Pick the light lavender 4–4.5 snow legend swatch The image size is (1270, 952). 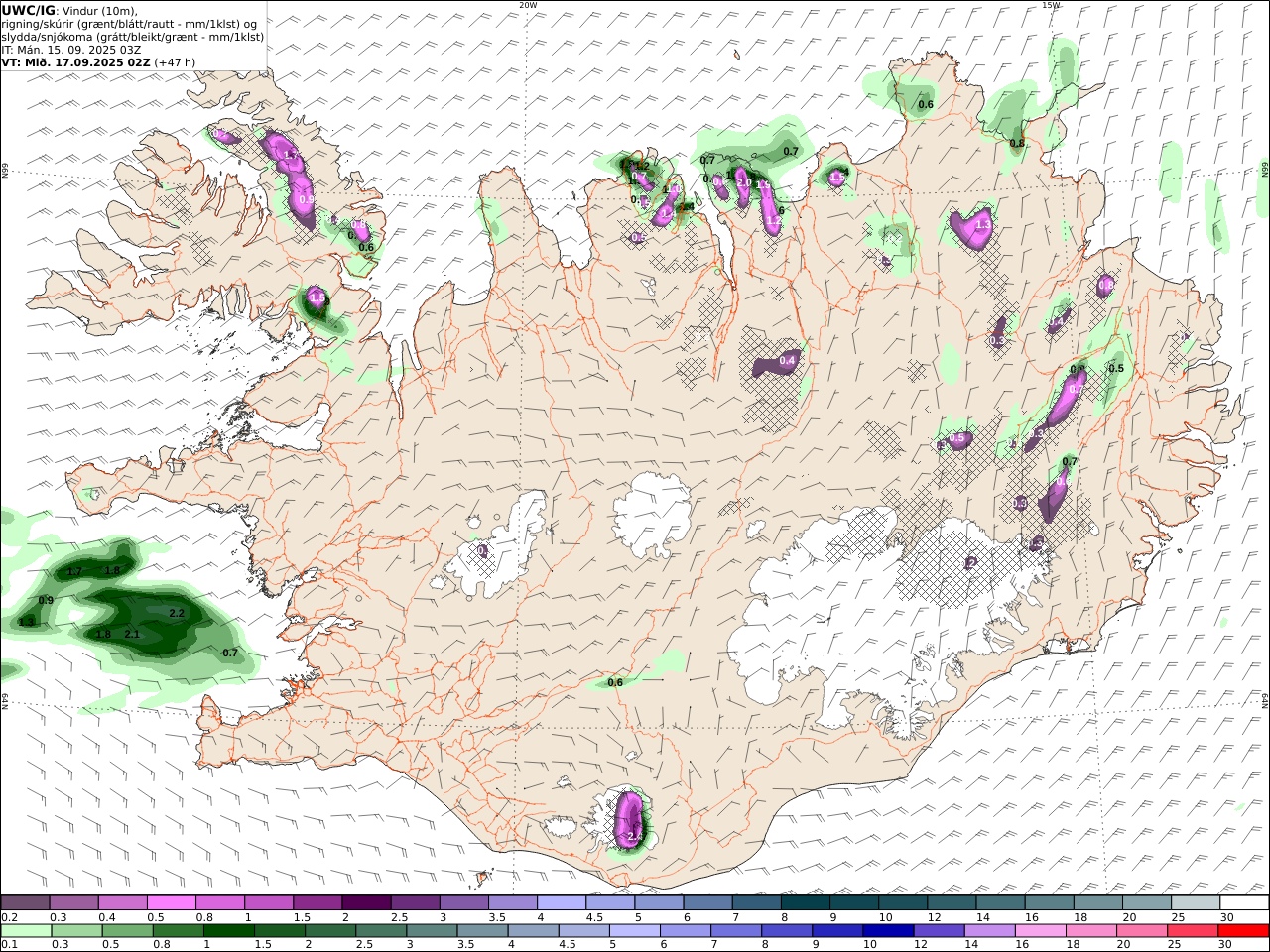coord(562,903)
